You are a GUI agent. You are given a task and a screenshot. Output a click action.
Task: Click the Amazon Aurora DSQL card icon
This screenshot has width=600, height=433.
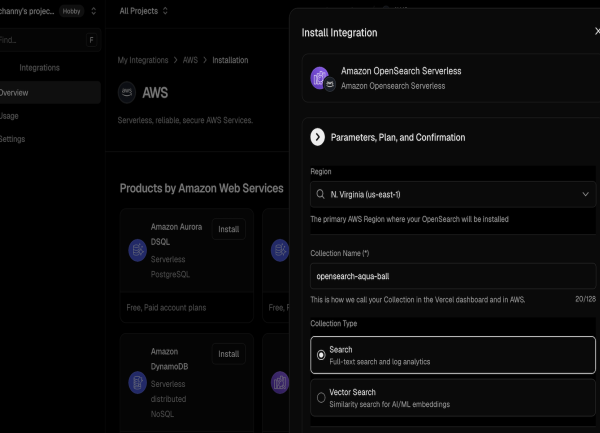(137, 251)
